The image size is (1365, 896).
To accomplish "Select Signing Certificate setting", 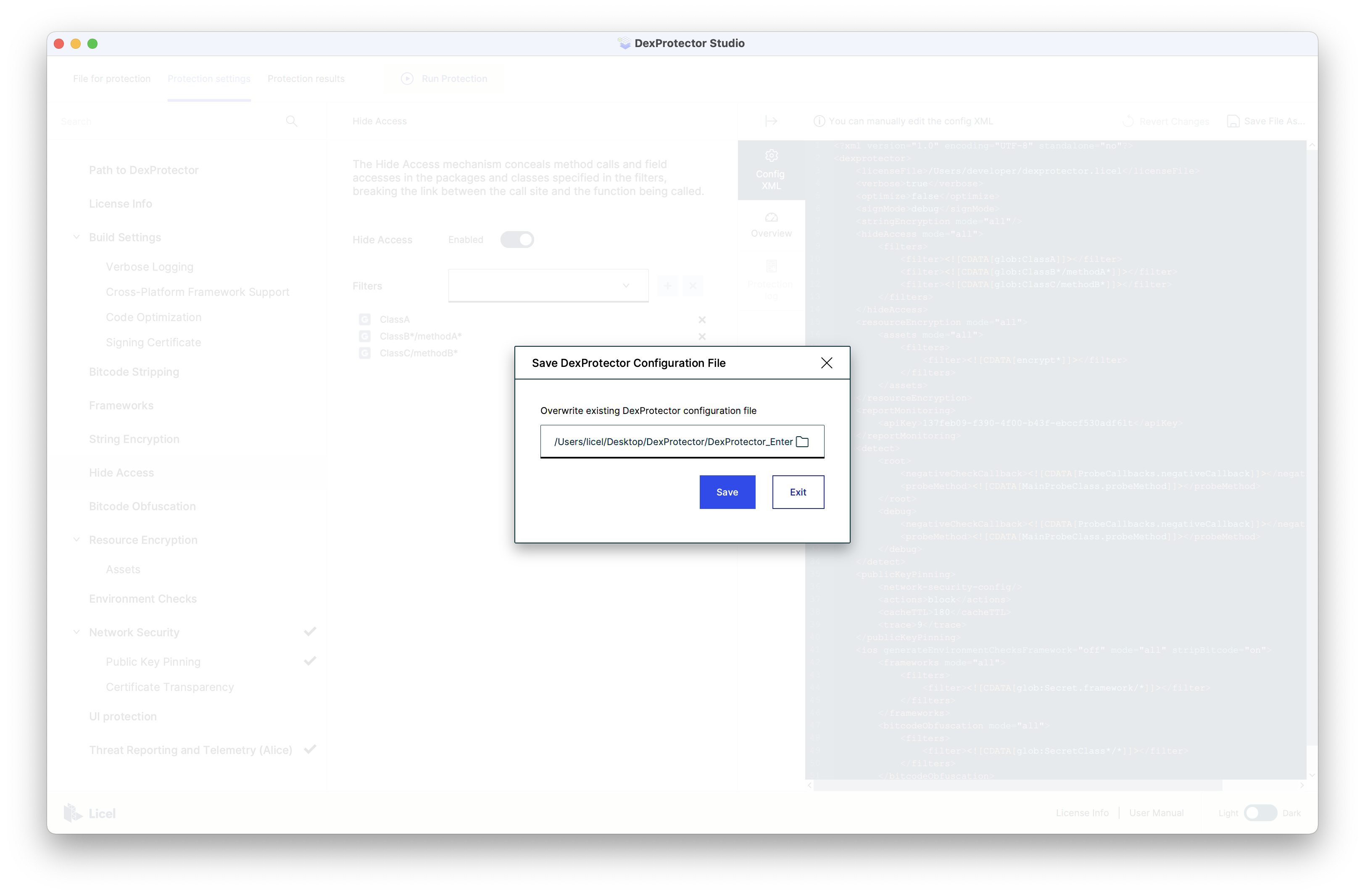I will (153, 343).
